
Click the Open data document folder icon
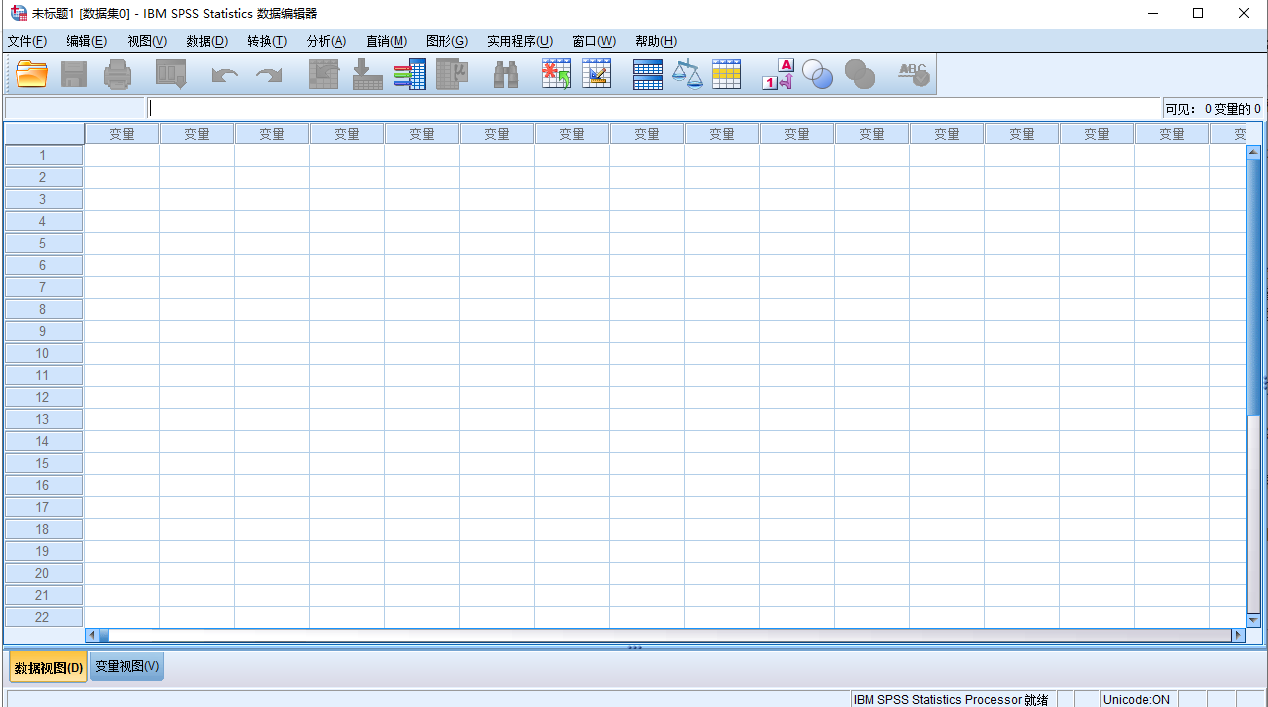[x=32, y=74]
